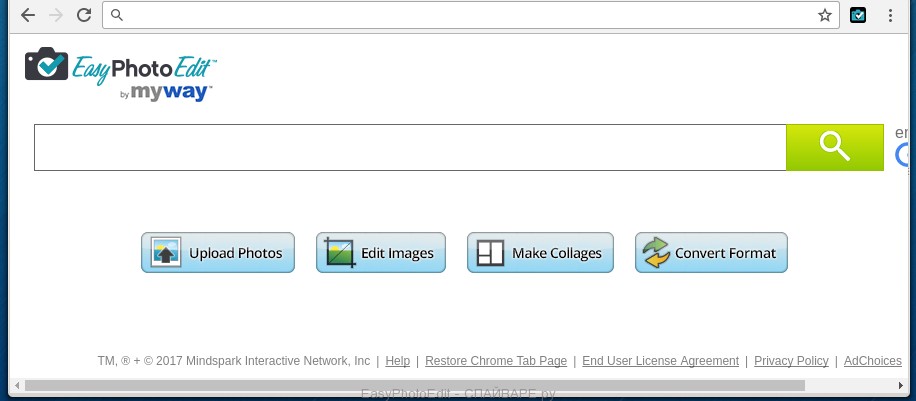Image resolution: width=916 pixels, height=401 pixels.
Task: Click the EasyPhotoEdit camera logo
Action: [x=46, y=66]
